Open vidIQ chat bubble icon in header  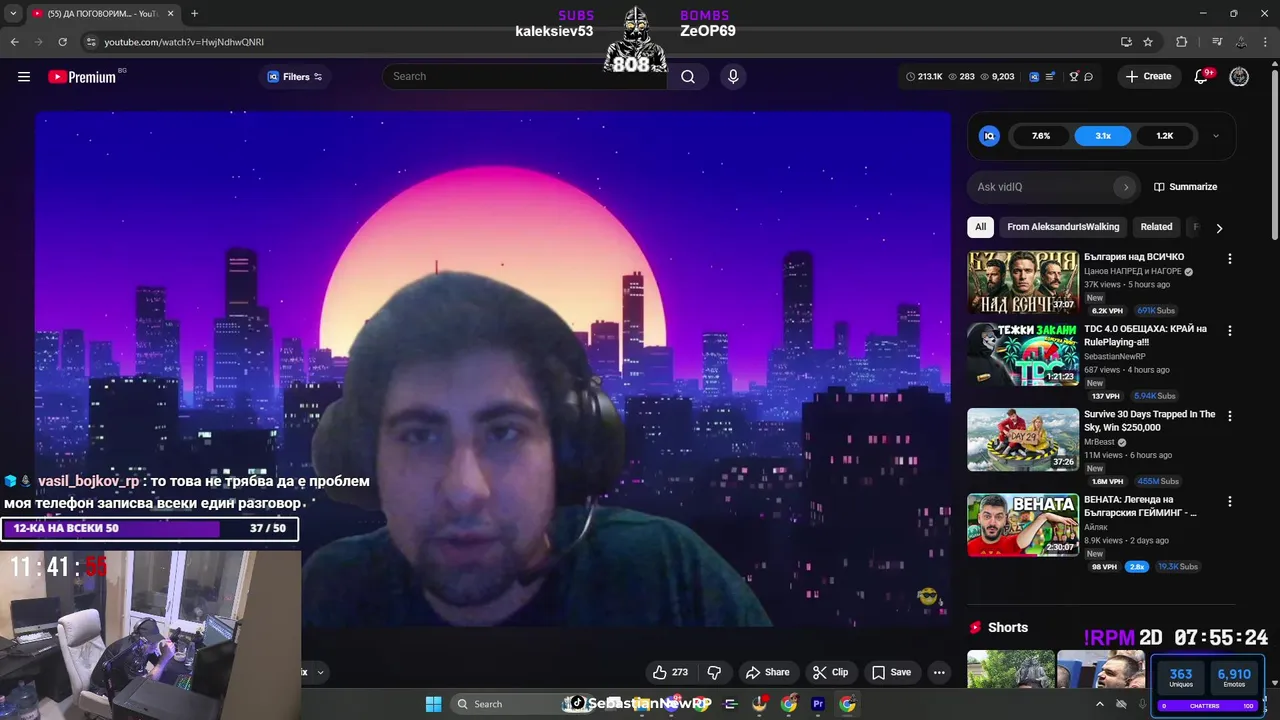tap(1089, 77)
